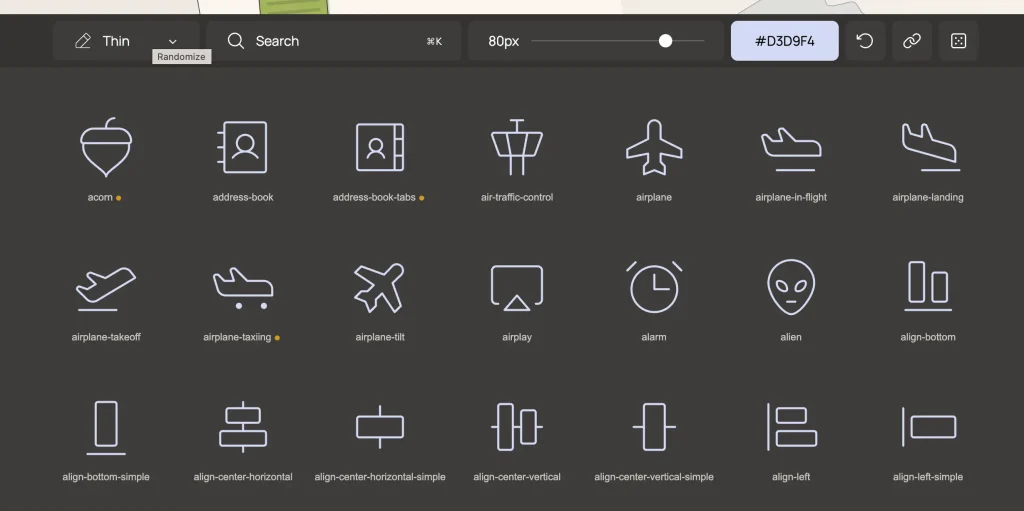Choose the align-left icon
This screenshot has width=1024, height=511.
pos(791,427)
